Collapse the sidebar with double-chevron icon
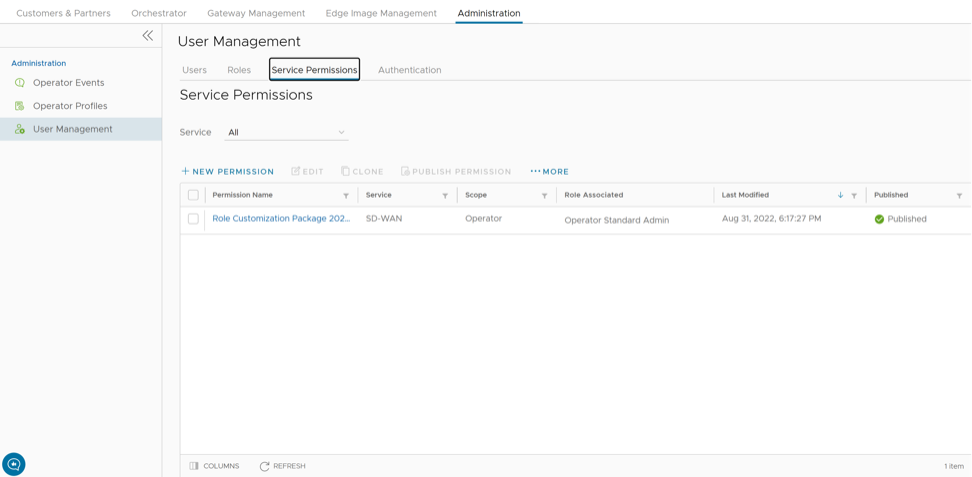Screen dimensions: 972x477 (147, 35)
